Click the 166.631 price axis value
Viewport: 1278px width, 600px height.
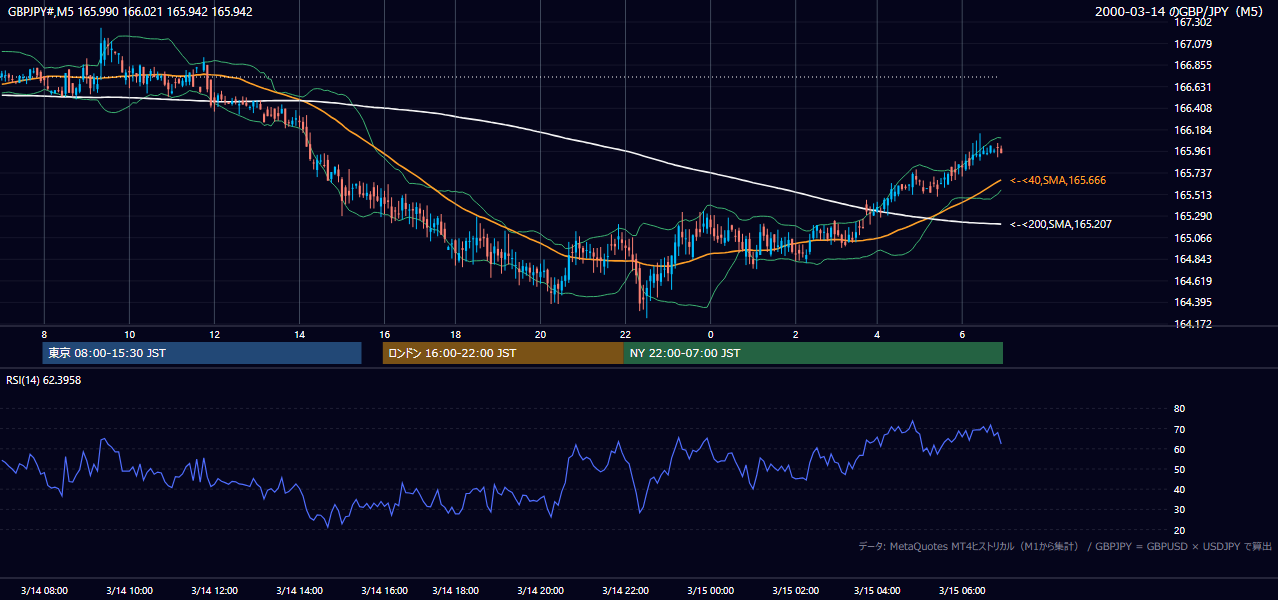(1193, 87)
